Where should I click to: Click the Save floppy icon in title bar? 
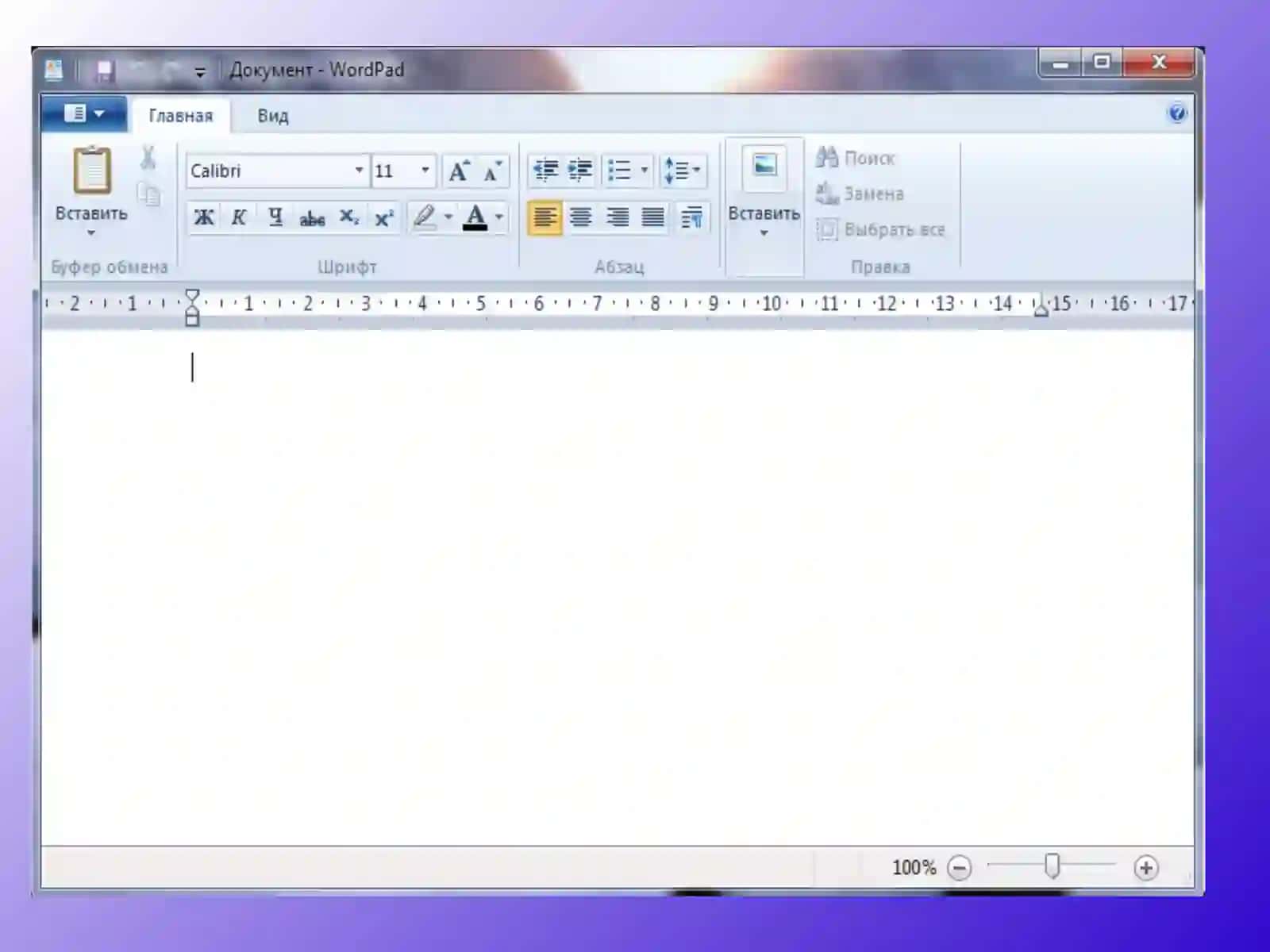105,71
